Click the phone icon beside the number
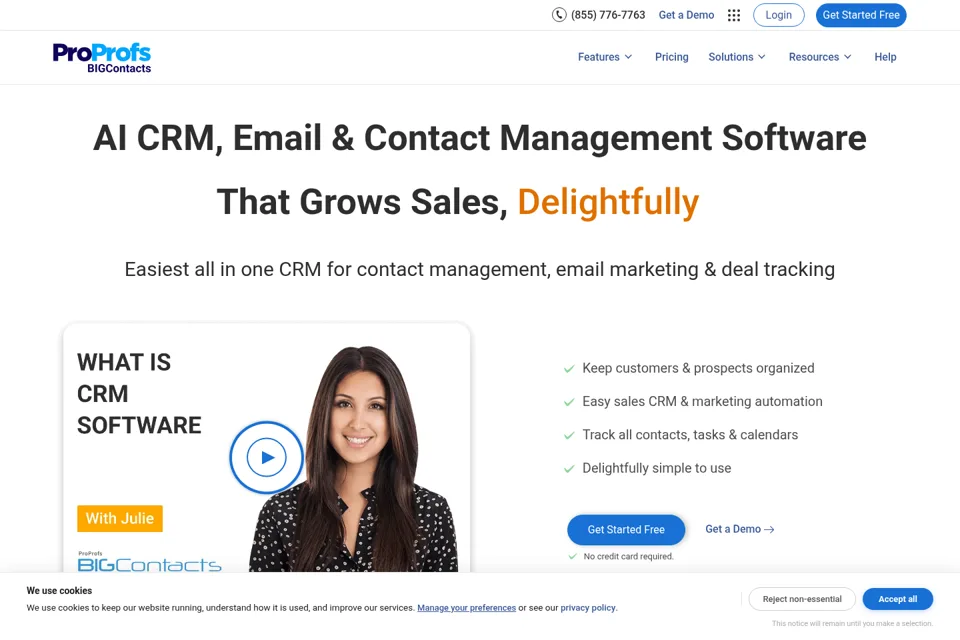The image size is (960, 640). 559,15
